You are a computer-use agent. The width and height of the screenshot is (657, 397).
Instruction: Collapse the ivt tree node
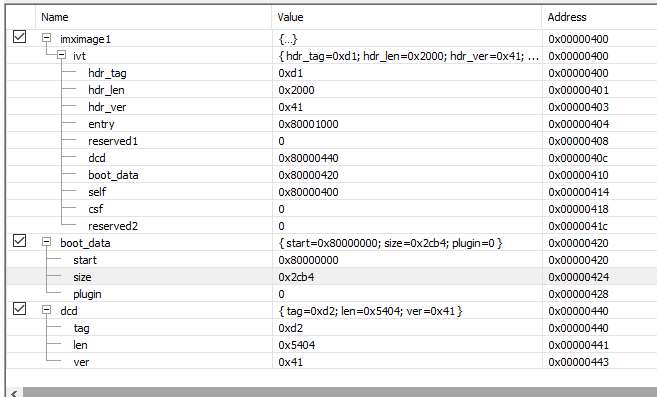pos(62,55)
